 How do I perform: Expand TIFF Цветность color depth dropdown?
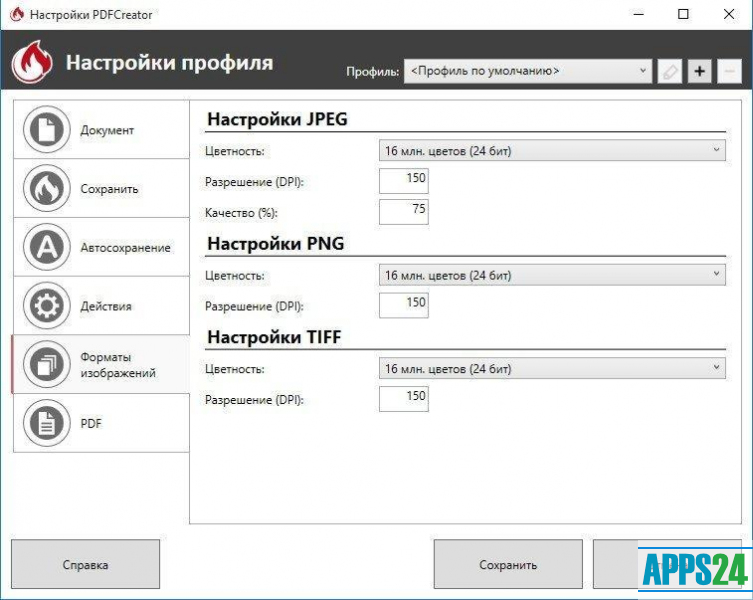(552, 368)
